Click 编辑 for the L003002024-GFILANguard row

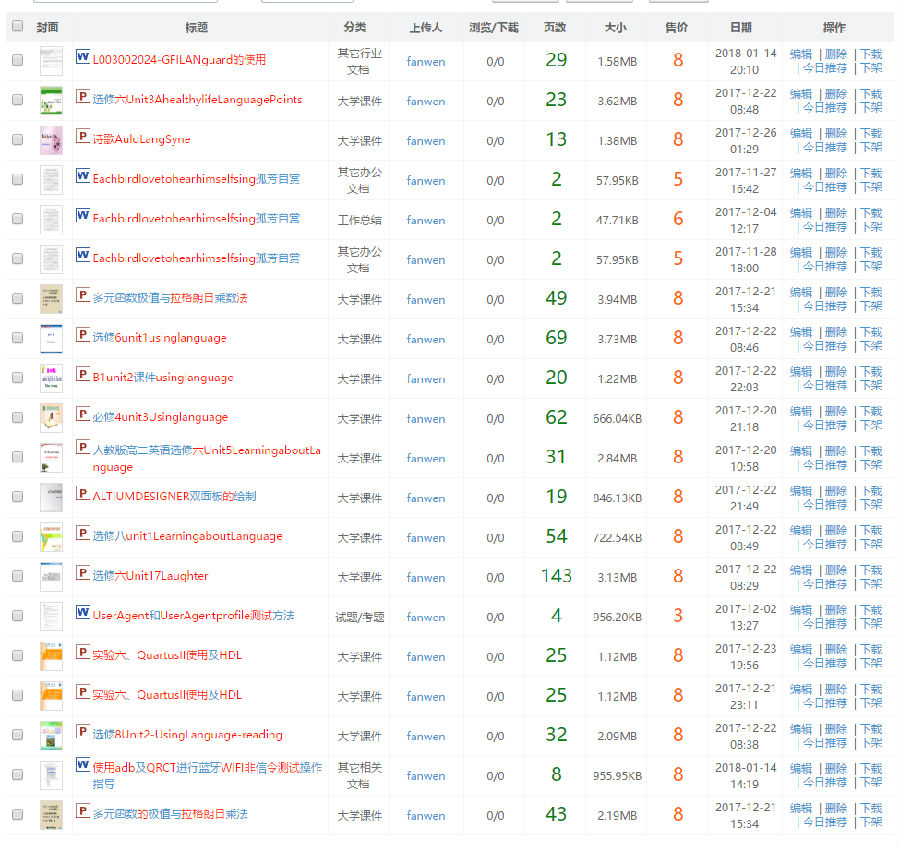pos(801,54)
